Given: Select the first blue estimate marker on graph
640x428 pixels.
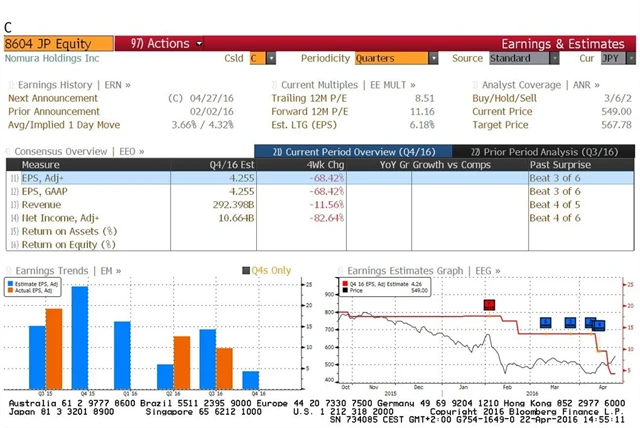Looking at the screenshot, I should point(545,322).
